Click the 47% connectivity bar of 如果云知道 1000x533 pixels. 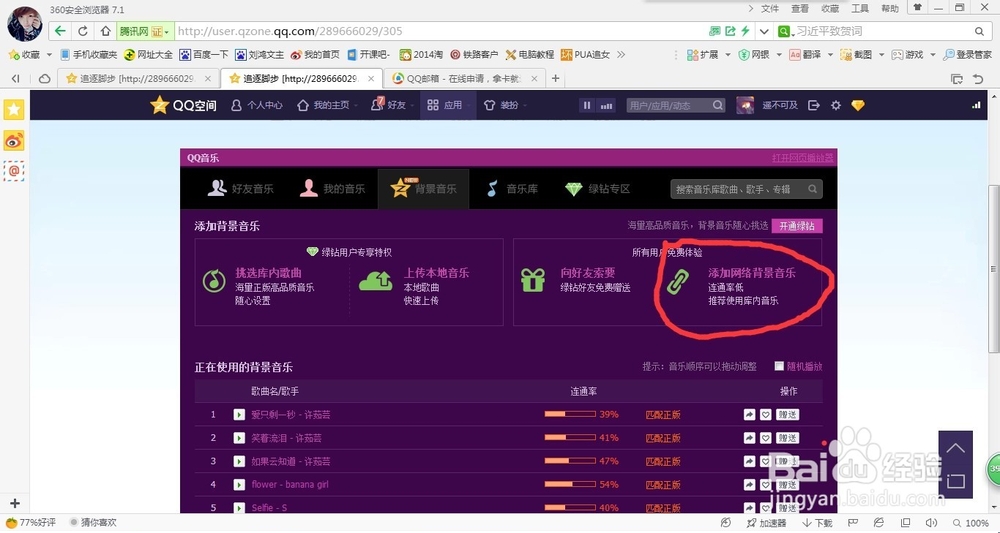(570, 461)
